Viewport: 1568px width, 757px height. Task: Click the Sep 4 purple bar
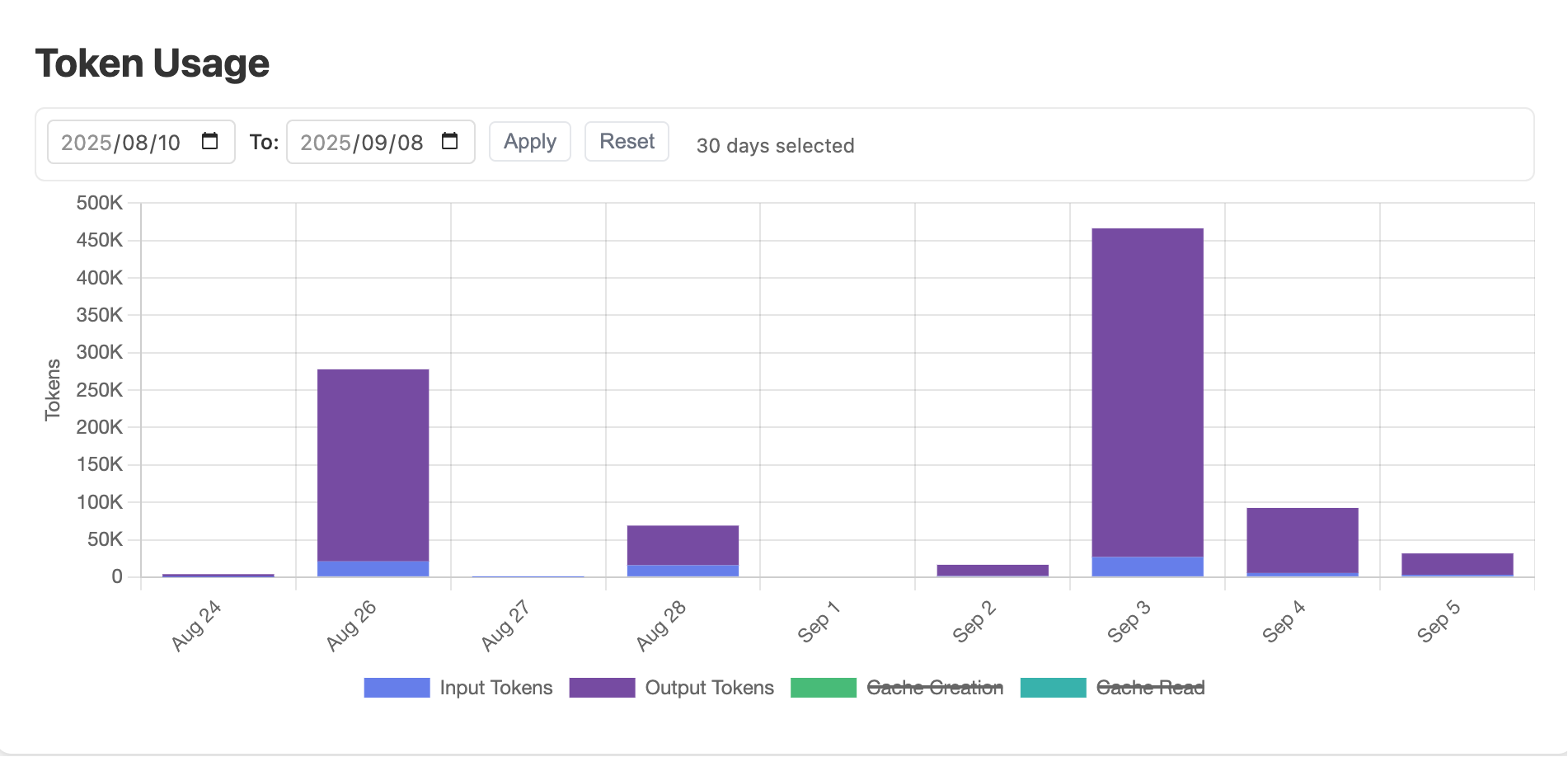click(x=1303, y=540)
